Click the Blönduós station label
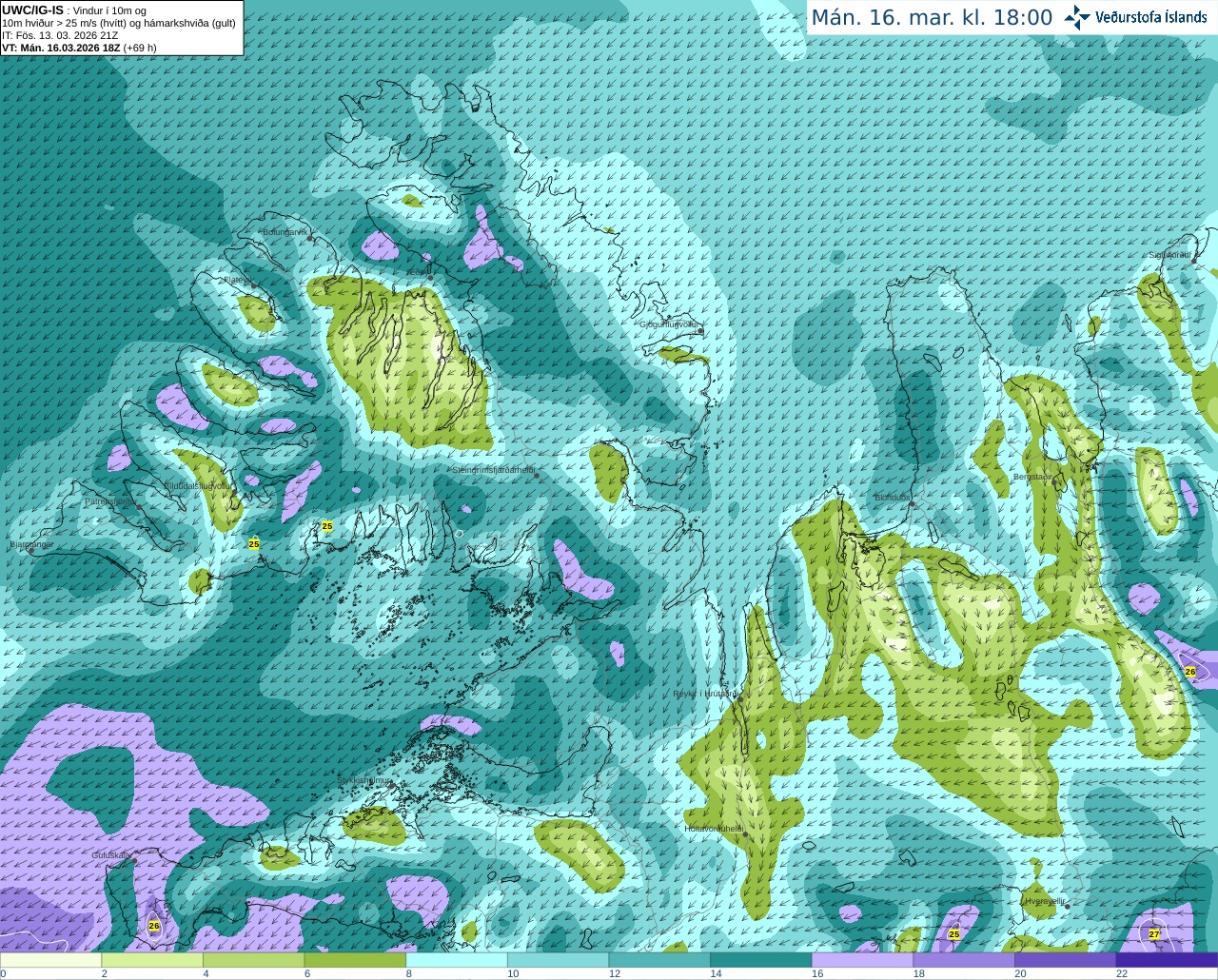 [x=893, y=498]
